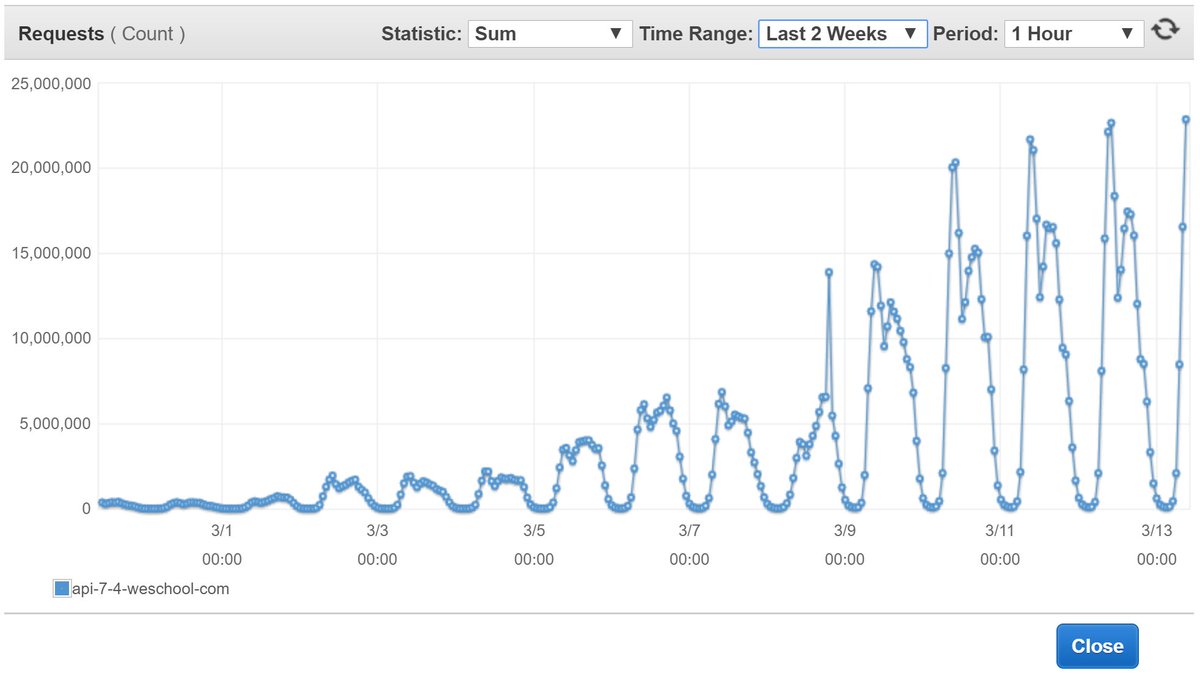Click the 5,000,000 y-axis label
Viewport: 1200px width, 673px height.
(x=55, y=423)
